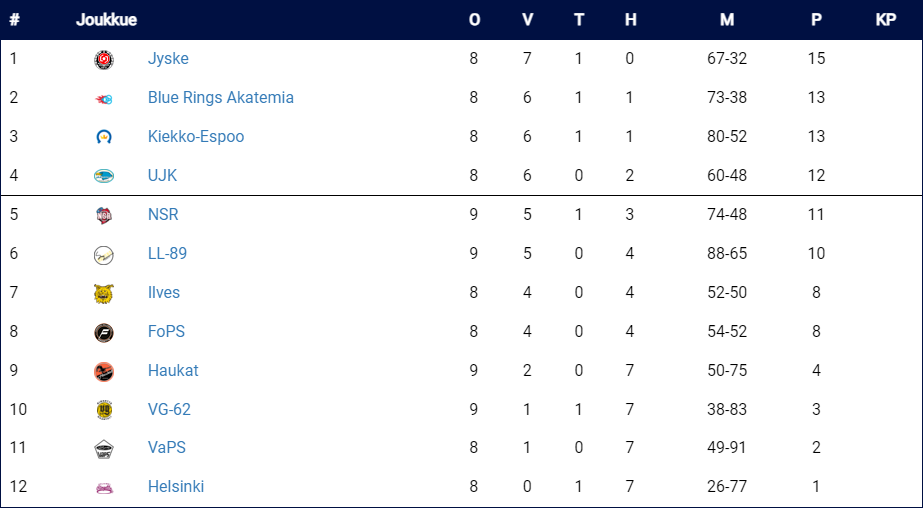Click the VaPS team logo icon
Image resolution: width=924 pixels, height=509 pixels.
click(104, 449)
